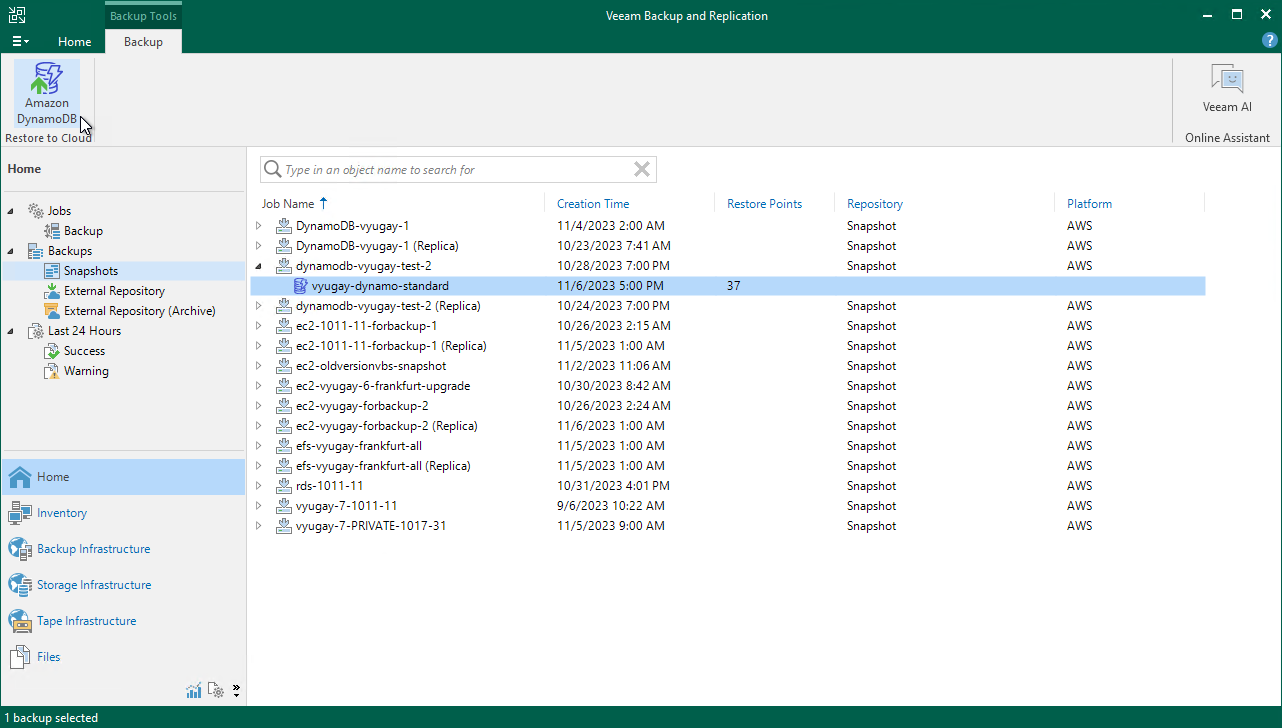
Task: Click the gear icon below navigation pane
Action: click(216, 690)
